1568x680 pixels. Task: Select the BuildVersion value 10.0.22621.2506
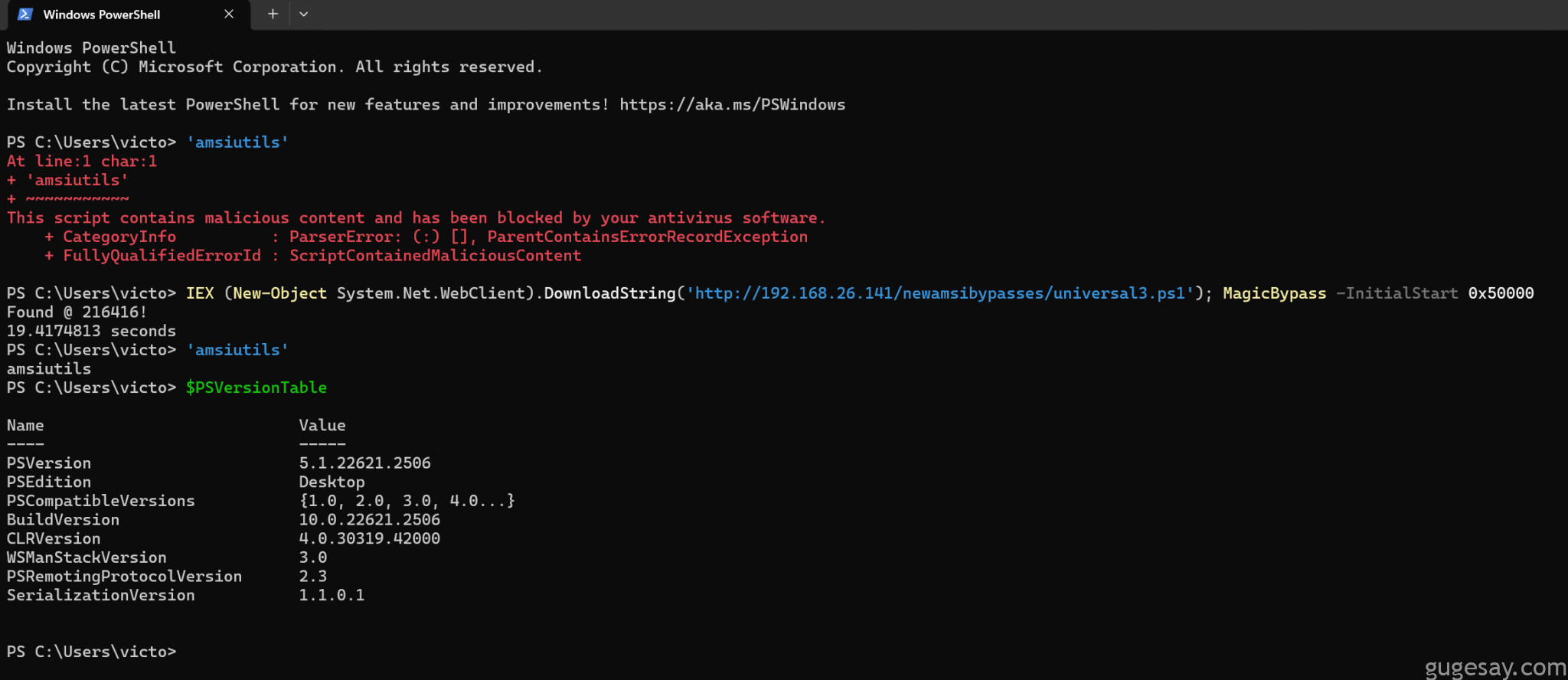point(370,519)
